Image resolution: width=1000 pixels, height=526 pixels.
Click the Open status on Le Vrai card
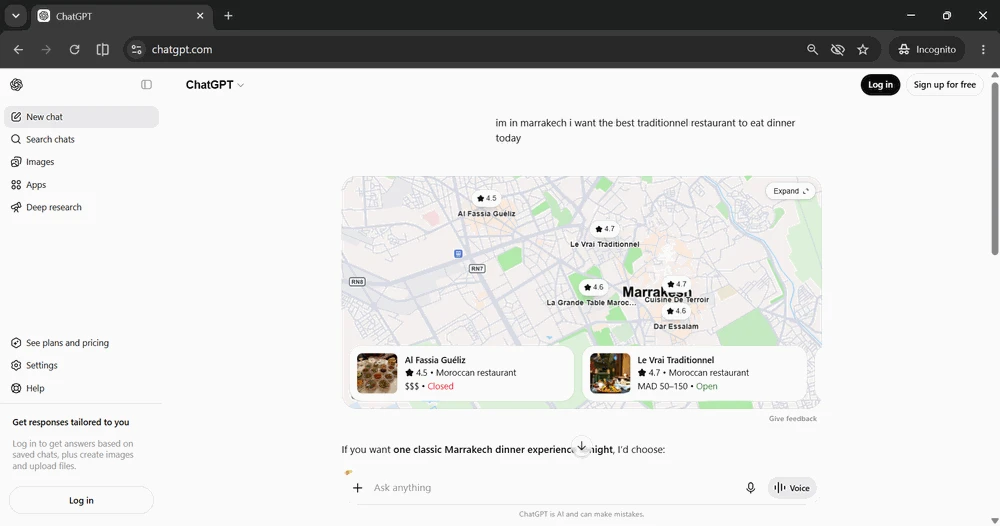[x=707, y=386]
